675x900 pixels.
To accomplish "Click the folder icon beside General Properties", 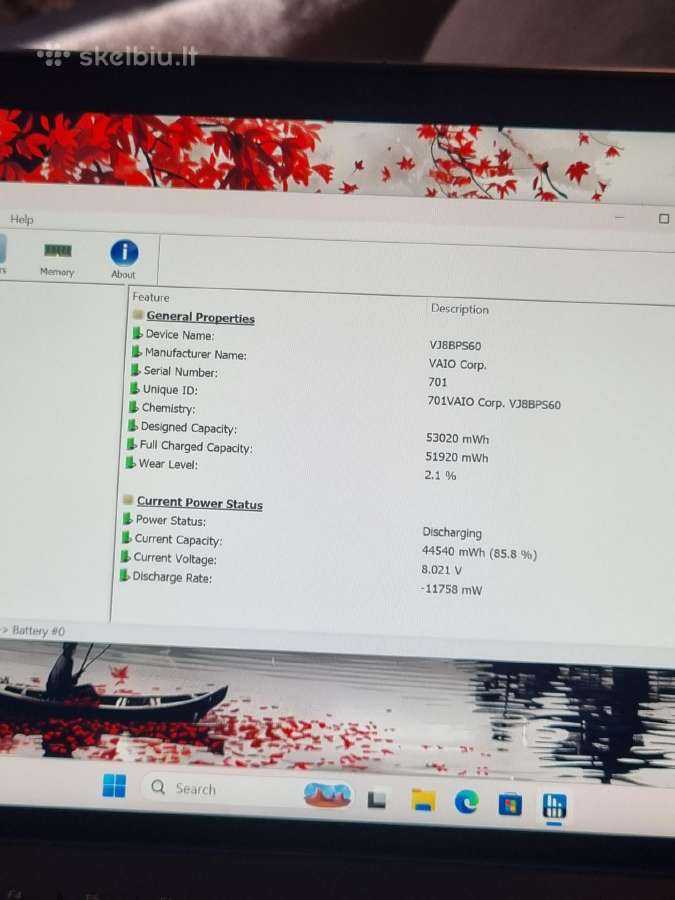I will [x=138, y=314].
